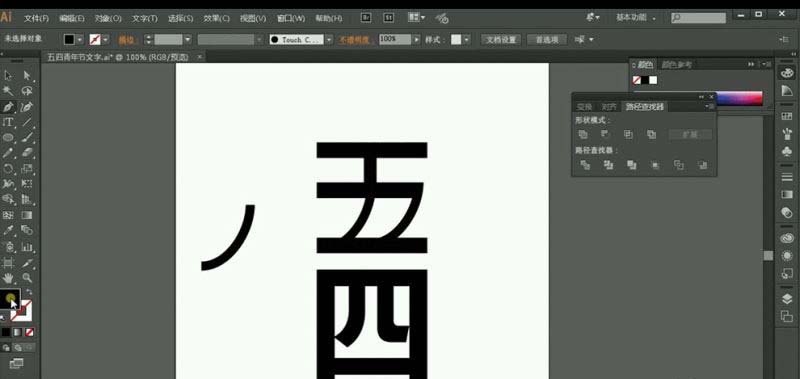Screen dimensions: 800x379
Task: Select the Type tool
Action: click(x=8, y=122)
